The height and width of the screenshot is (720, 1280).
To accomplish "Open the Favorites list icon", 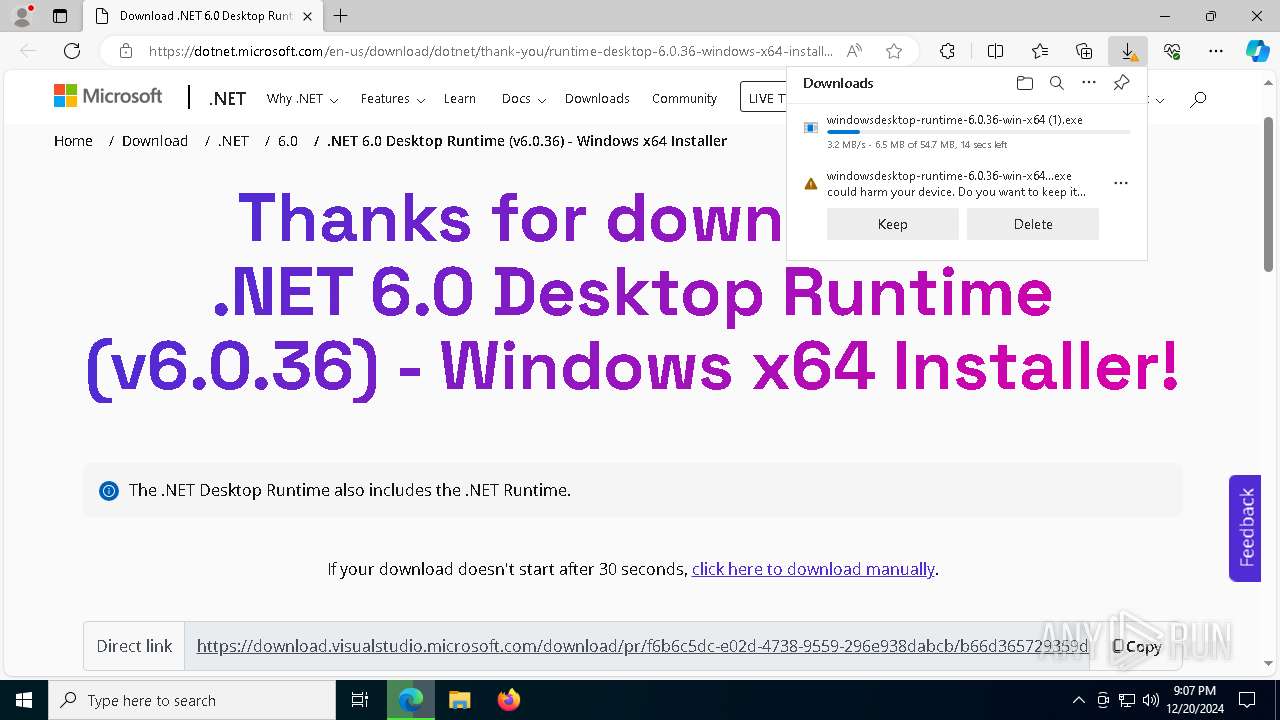I will click(x=1040, y=51).
